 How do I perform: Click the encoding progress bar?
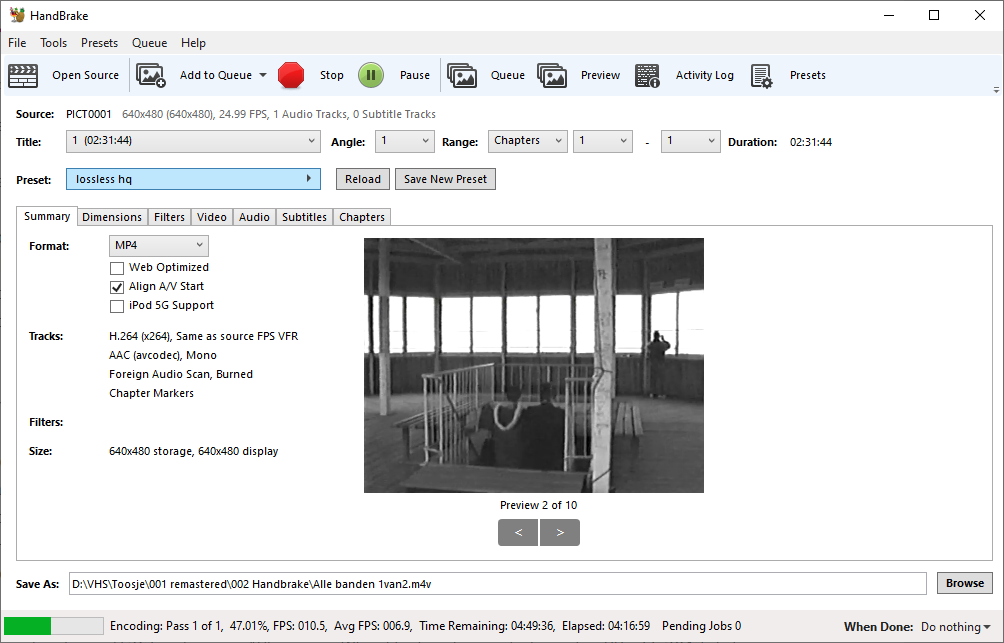[52, 625]
